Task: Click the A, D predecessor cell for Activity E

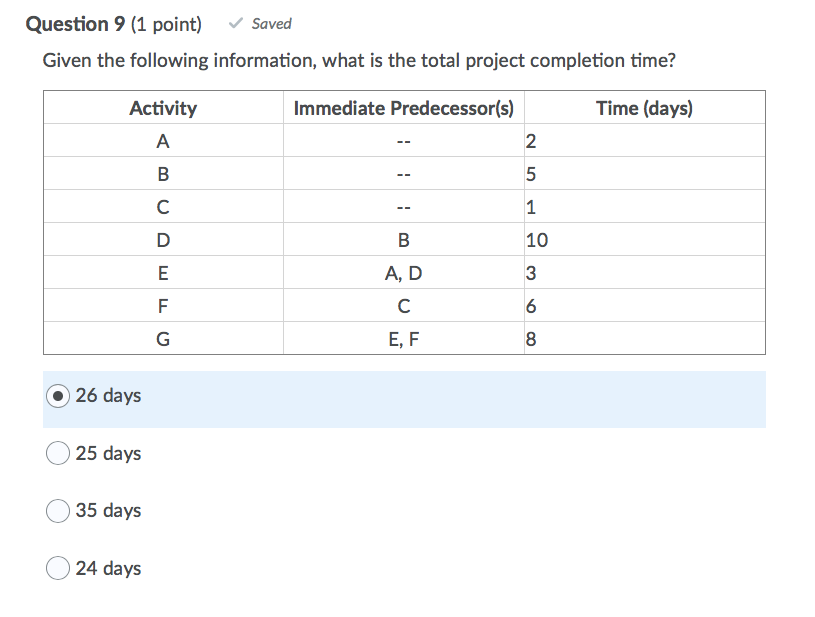Action: (403, 272)
